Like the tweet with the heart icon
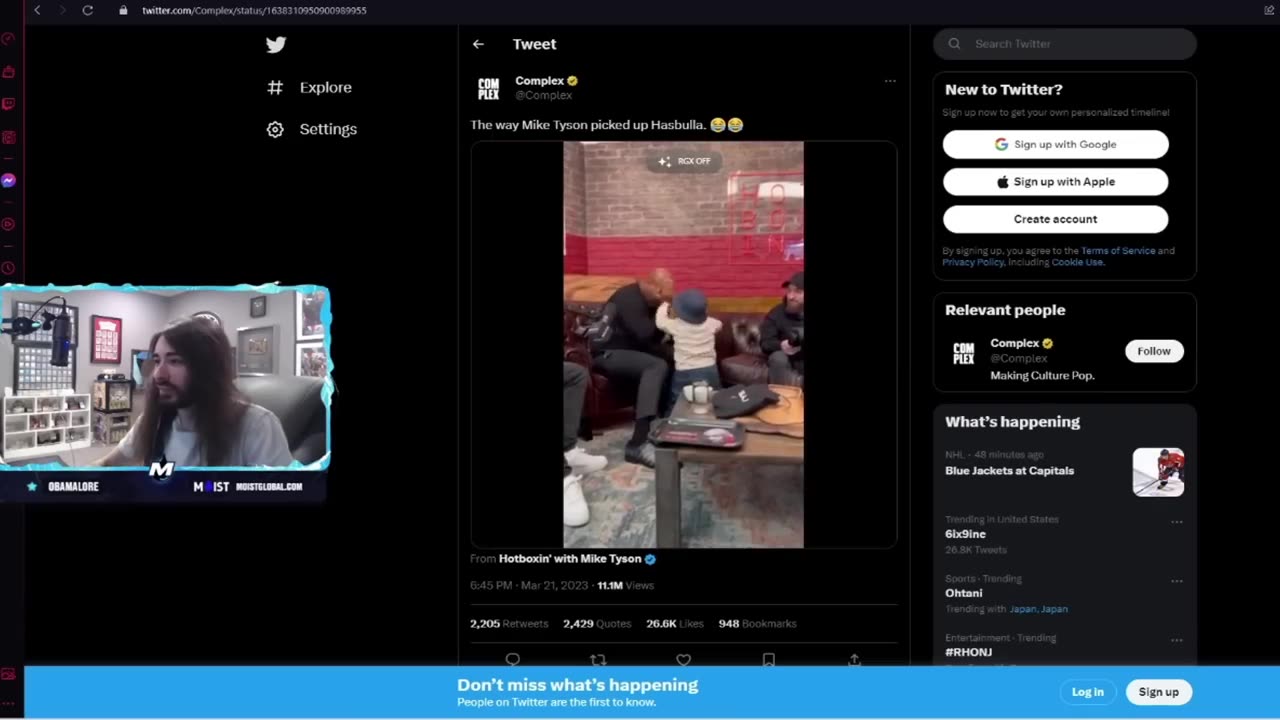The width and height of the screenshot is (1280, 720). [683, 659]
